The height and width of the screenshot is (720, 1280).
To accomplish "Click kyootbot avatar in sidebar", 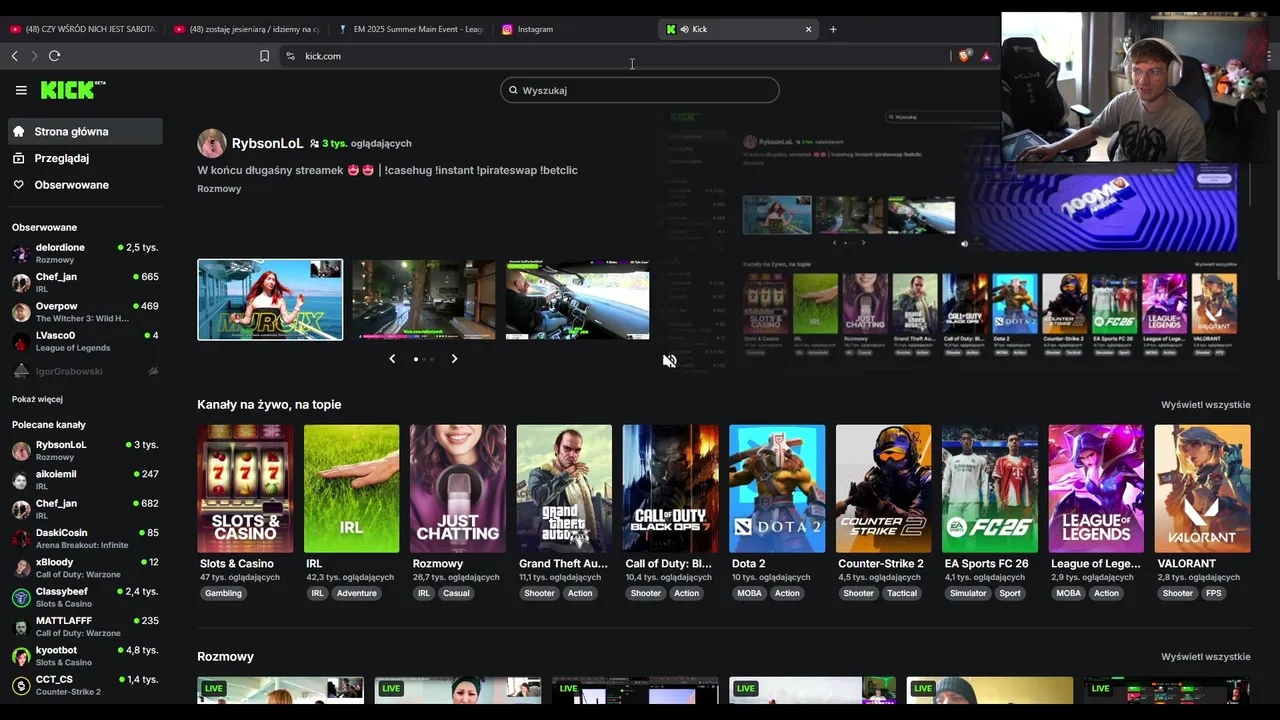I will pyautogui.click(x=21, y=656).
